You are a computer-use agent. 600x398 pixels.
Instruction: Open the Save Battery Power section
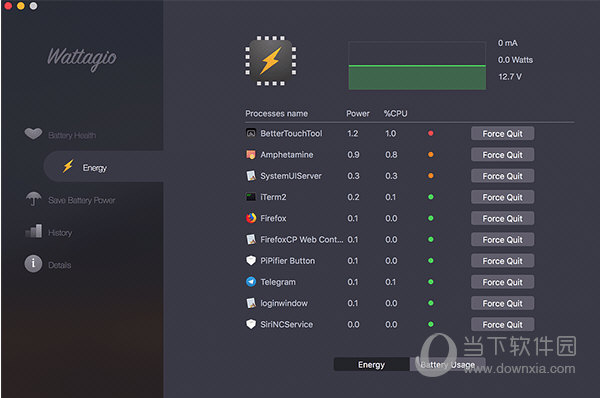[82, 200]
